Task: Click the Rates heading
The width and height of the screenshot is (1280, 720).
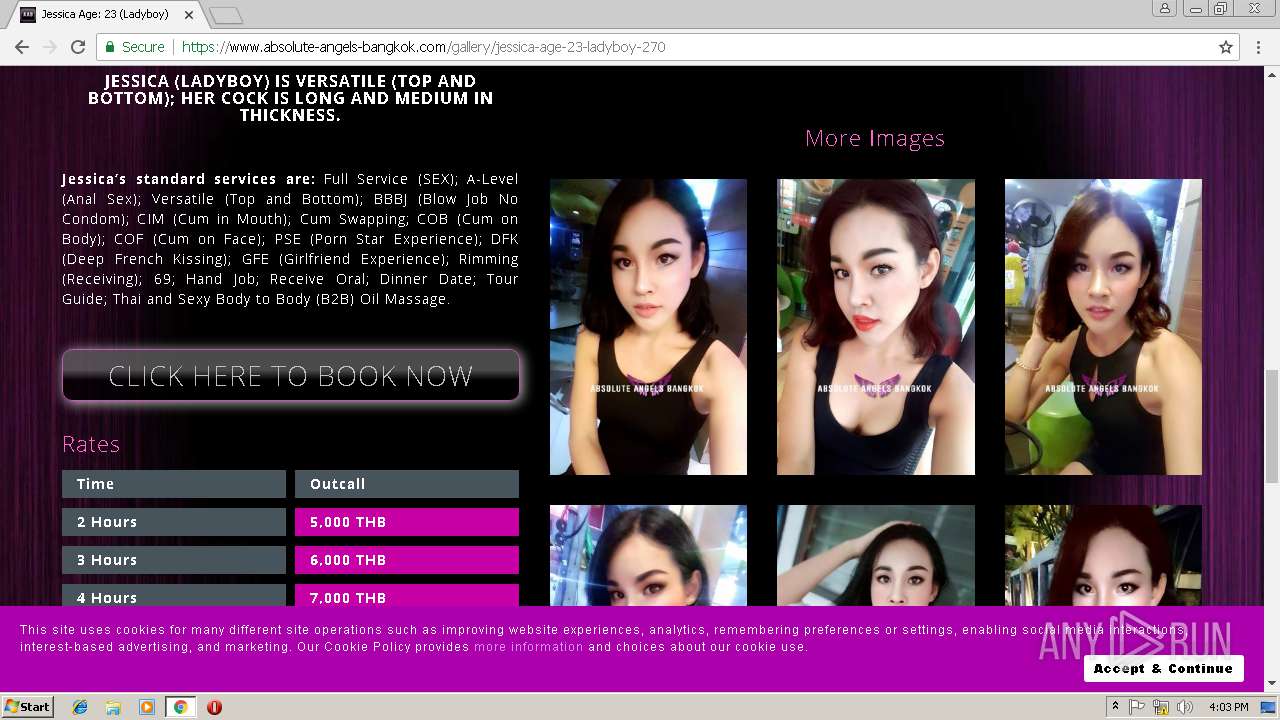Action: tap(91, 444)
